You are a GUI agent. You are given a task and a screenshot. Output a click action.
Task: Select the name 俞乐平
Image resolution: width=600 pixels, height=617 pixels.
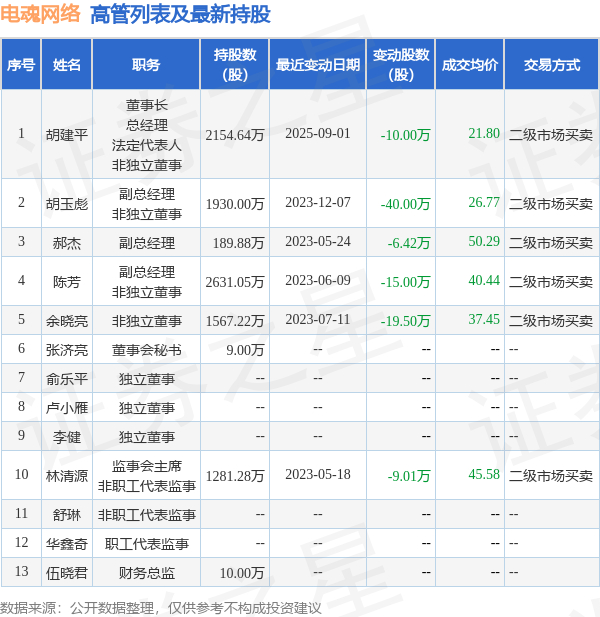[x=66, y=379]
